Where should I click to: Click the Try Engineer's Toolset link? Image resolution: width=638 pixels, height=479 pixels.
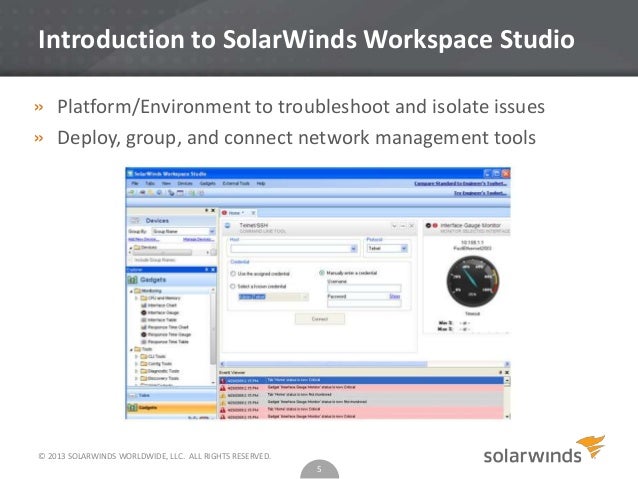click(x=480, y=193)
